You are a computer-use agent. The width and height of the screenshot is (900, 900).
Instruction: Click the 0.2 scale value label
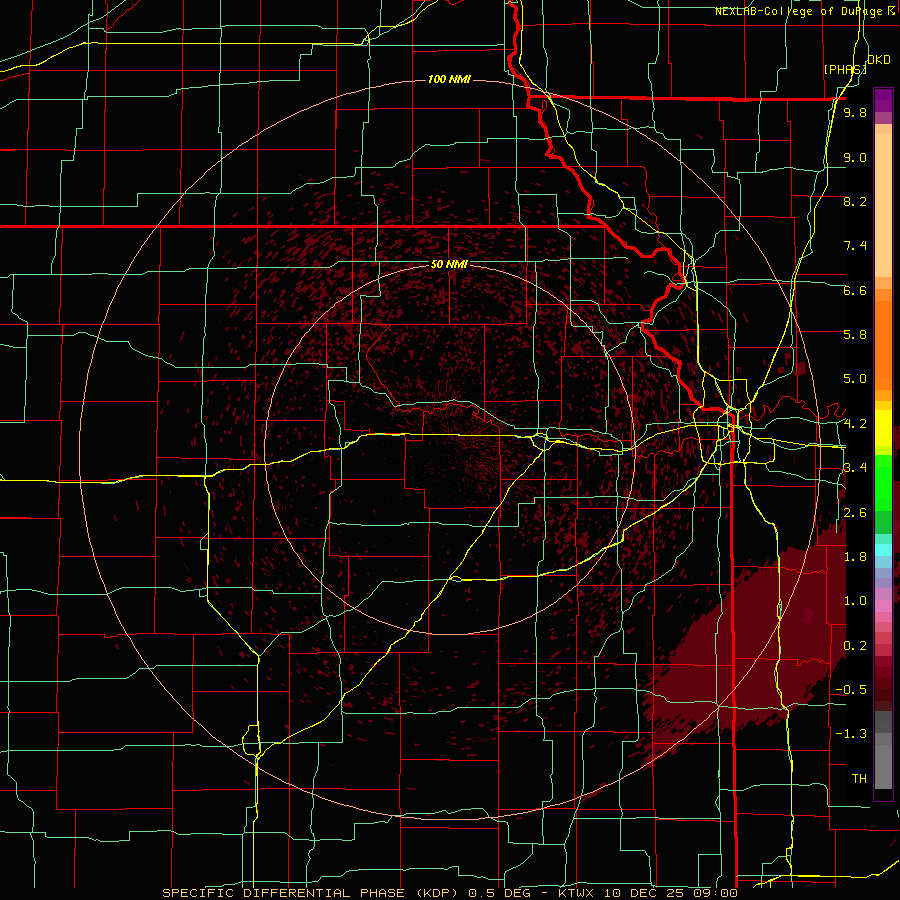coord(855,645)
